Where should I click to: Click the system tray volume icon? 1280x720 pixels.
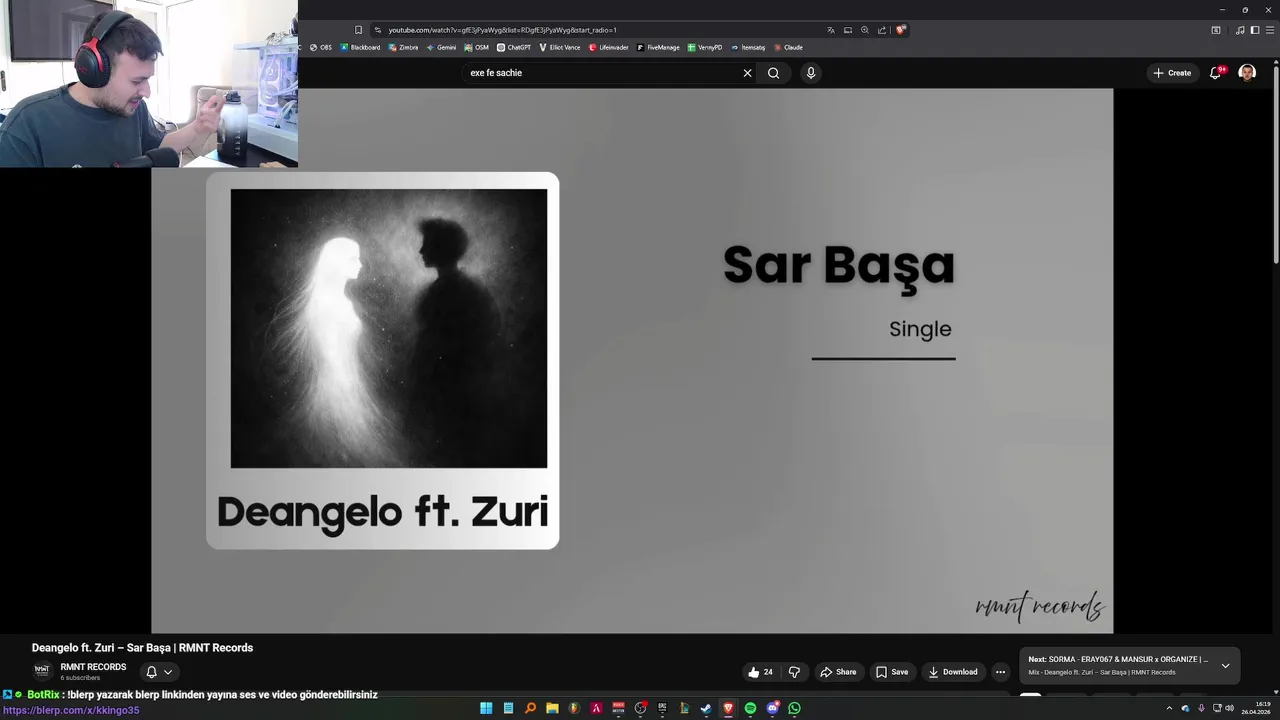coord(1229,708)
